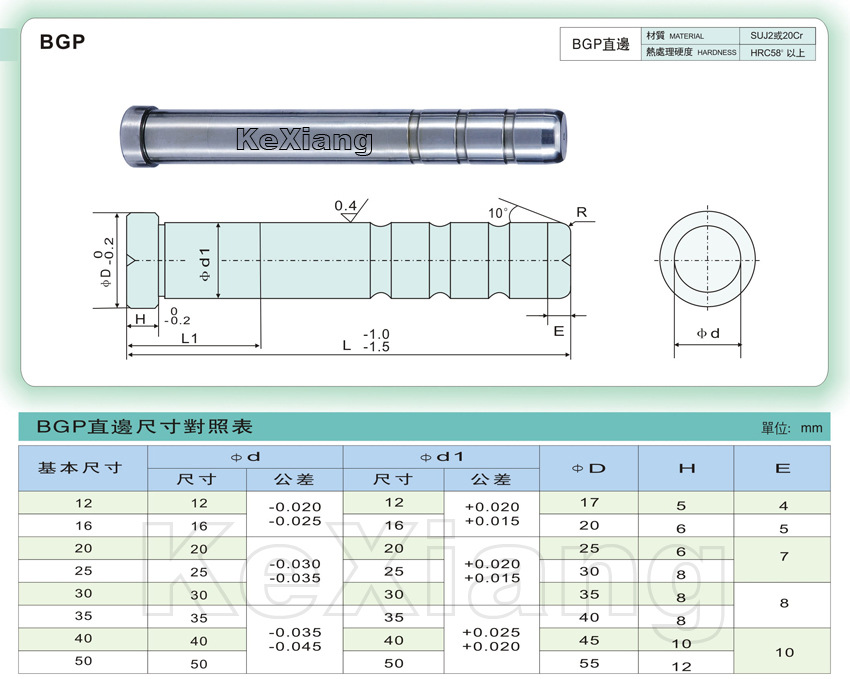This screenshot has height=679, width=850.
Task: Click 50 in the 基本尺寸 column
Action: click(83, 661)
